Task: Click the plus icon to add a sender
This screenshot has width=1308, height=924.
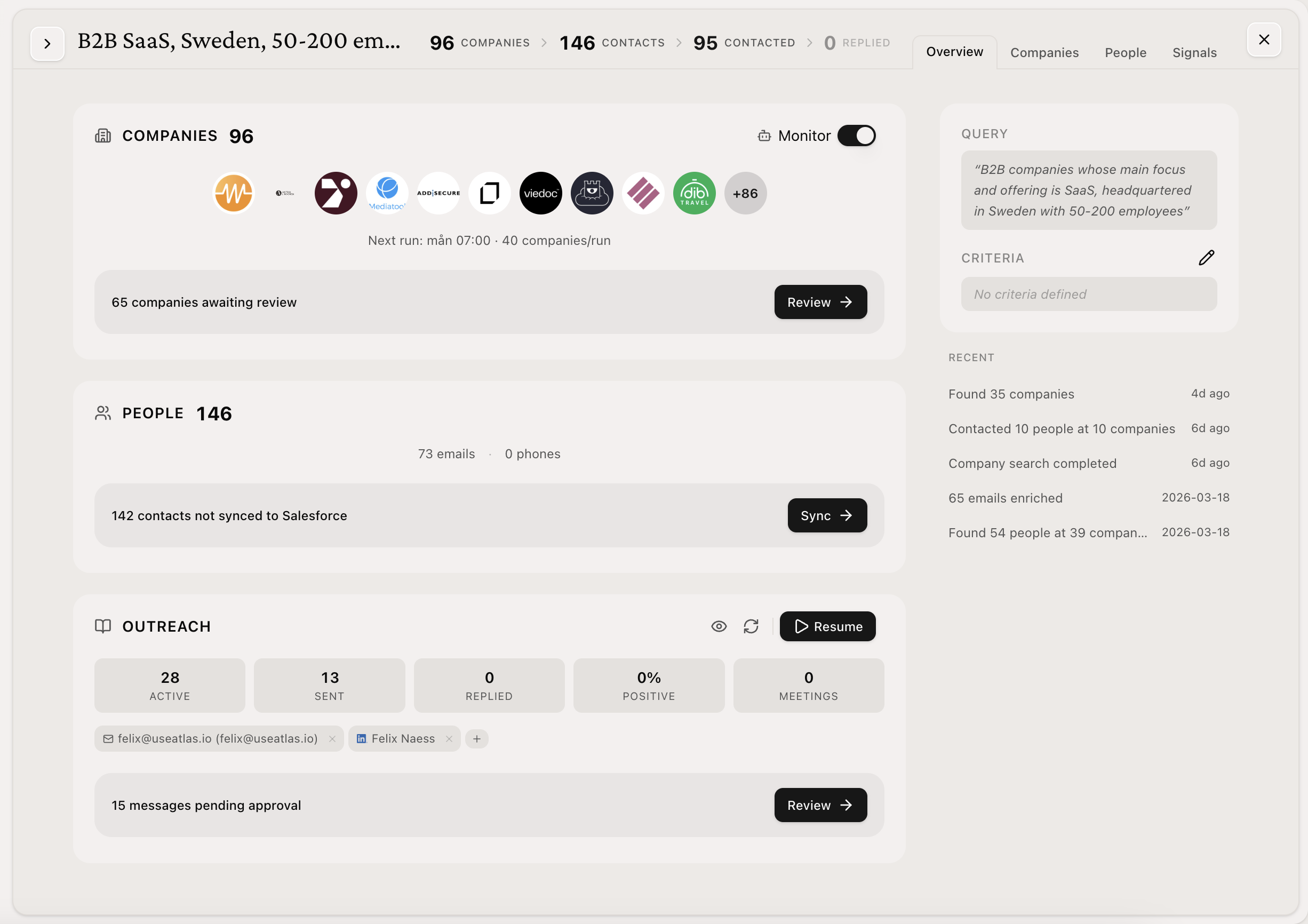Action: 477,739
